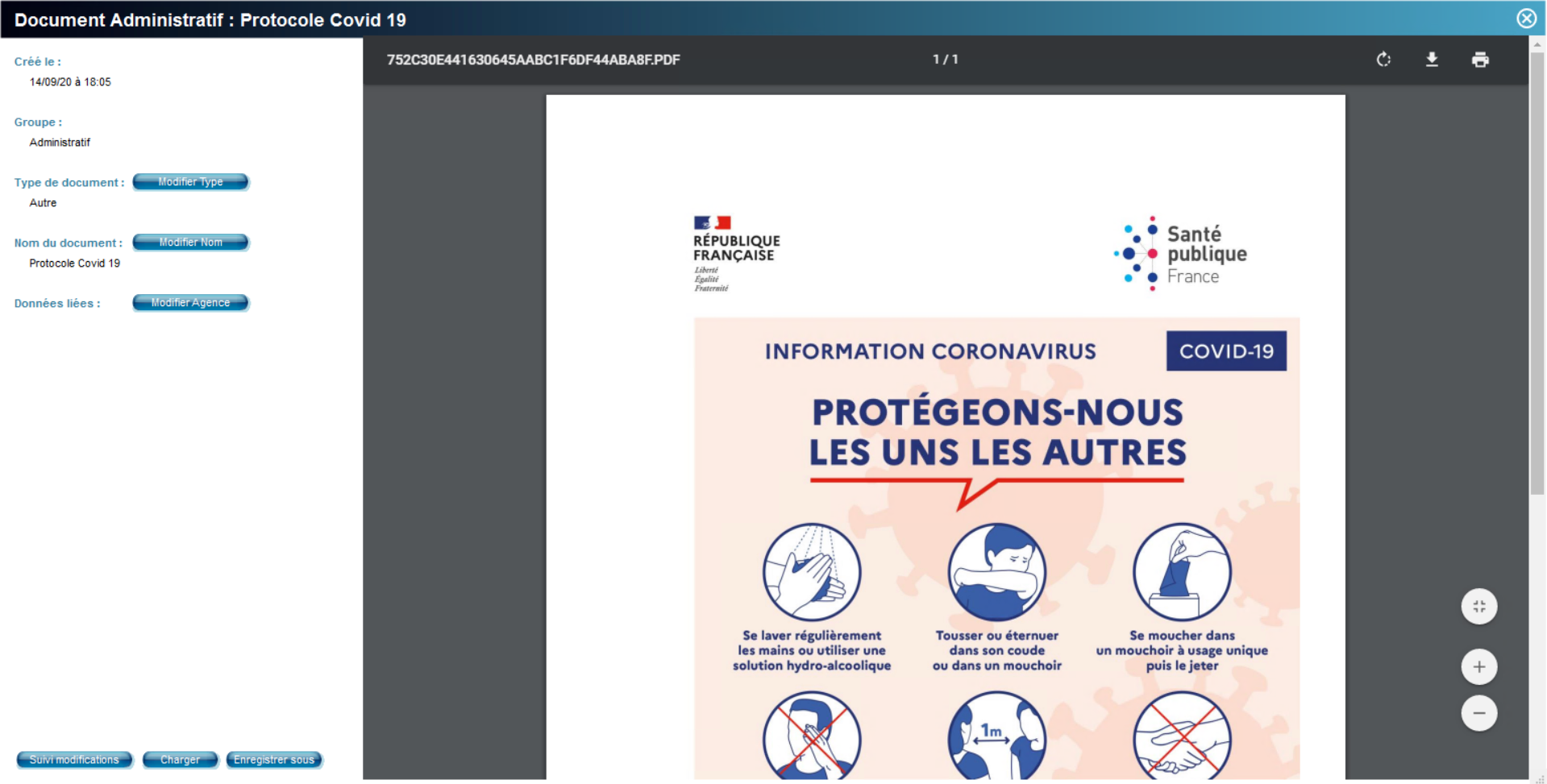
Task: Click the hand washing illustration
Action: [x=812, y=572]
